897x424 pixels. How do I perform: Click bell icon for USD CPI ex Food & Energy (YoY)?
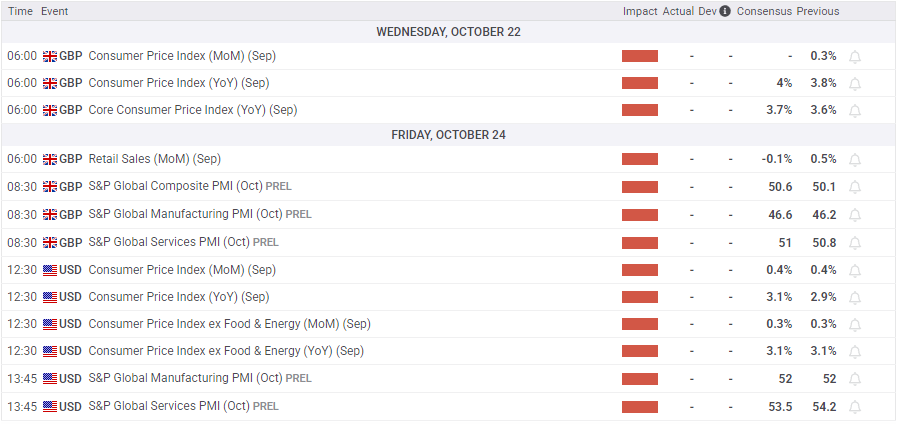[x=855, y=352]
